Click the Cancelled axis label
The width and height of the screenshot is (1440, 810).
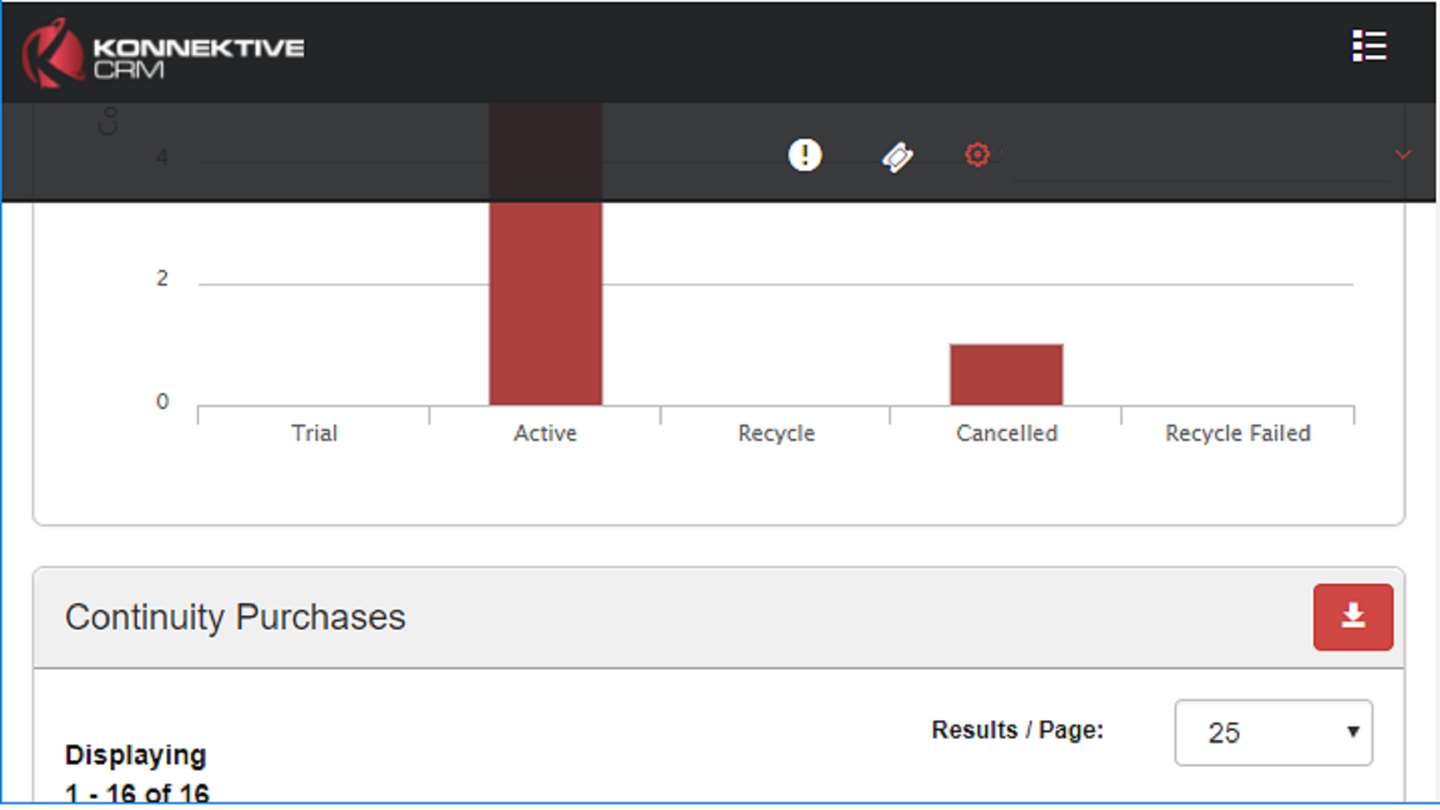pyautogui.click(x=1007, y=433)
